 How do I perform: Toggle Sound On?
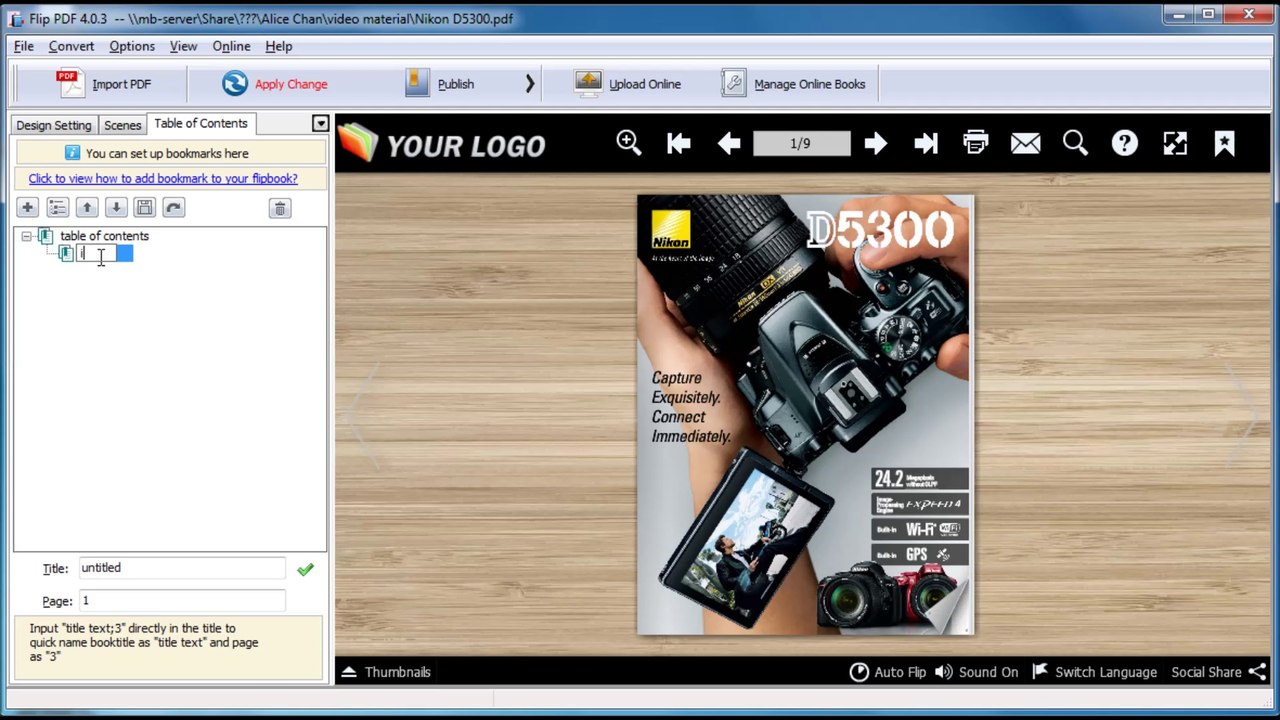[x=976, y=672]
